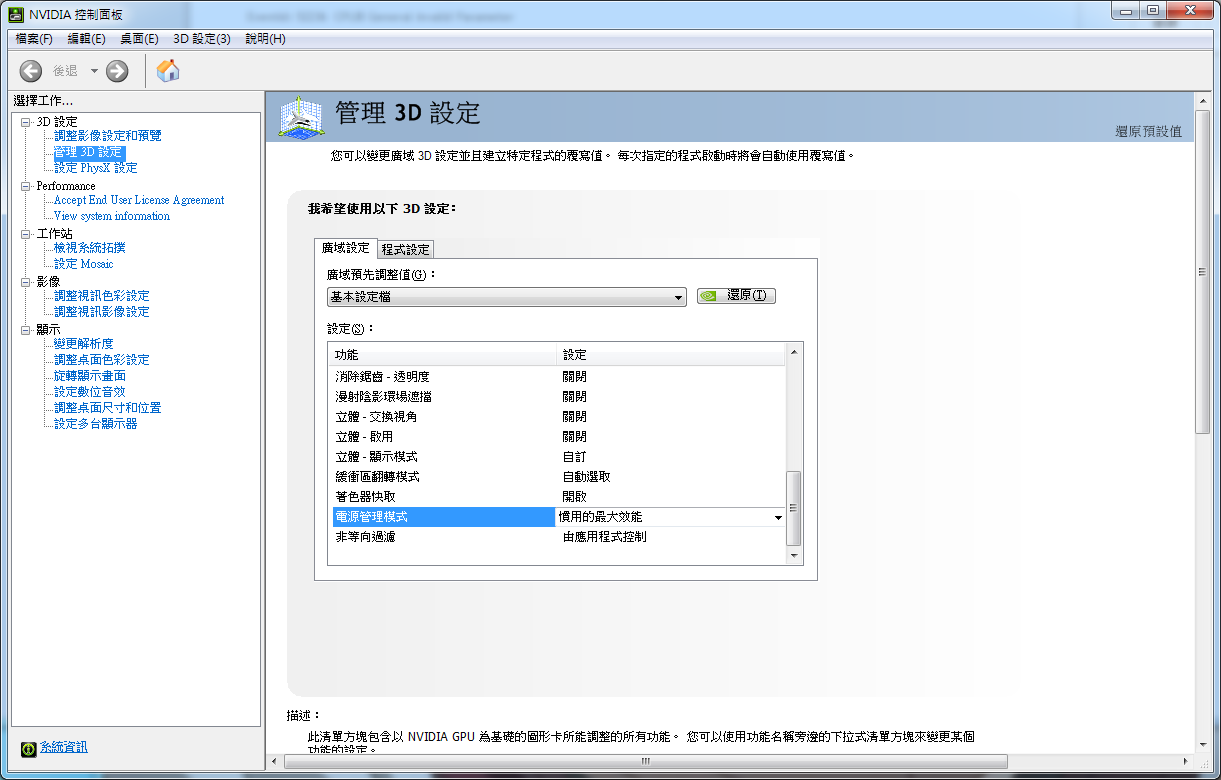Open the 編輯(E) menu

(86, 38)
